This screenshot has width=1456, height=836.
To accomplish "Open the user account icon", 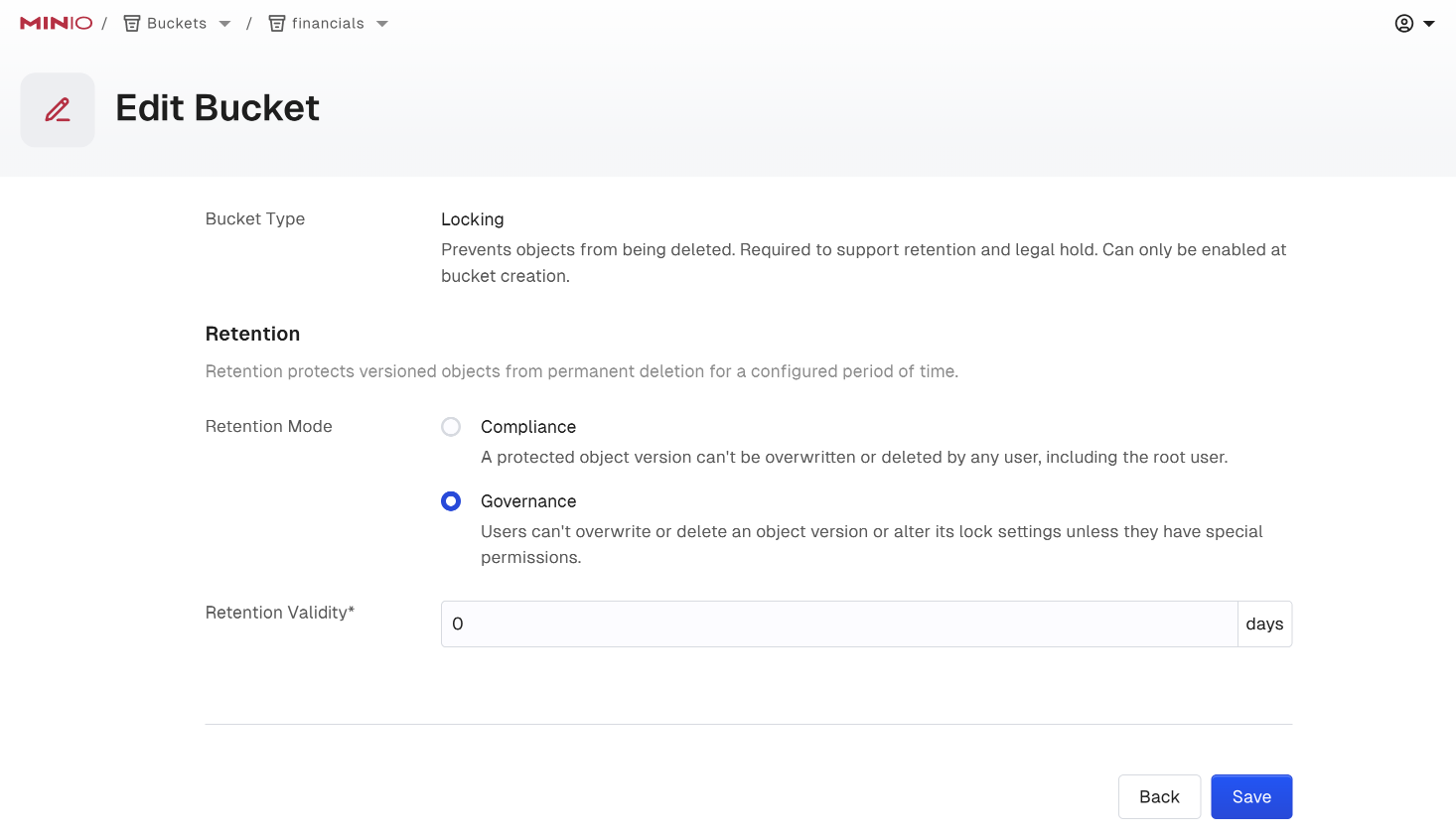I will pyautogui.click(x=1403, y=24).
